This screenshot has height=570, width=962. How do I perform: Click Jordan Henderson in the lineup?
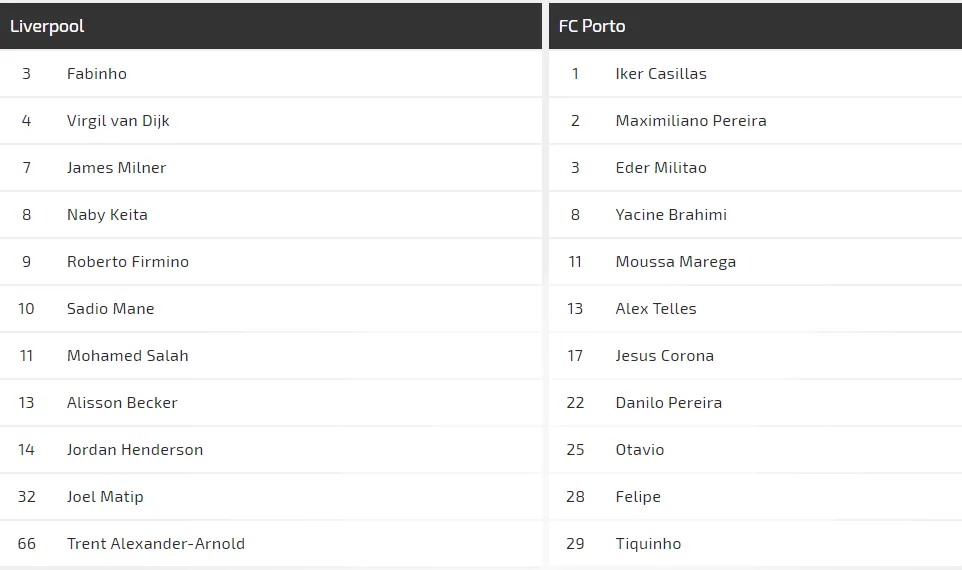pos(135,450)
